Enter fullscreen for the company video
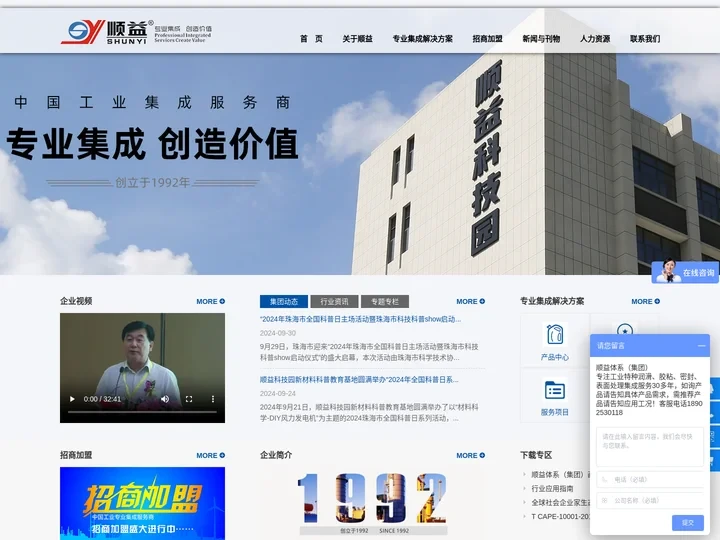 189,399
